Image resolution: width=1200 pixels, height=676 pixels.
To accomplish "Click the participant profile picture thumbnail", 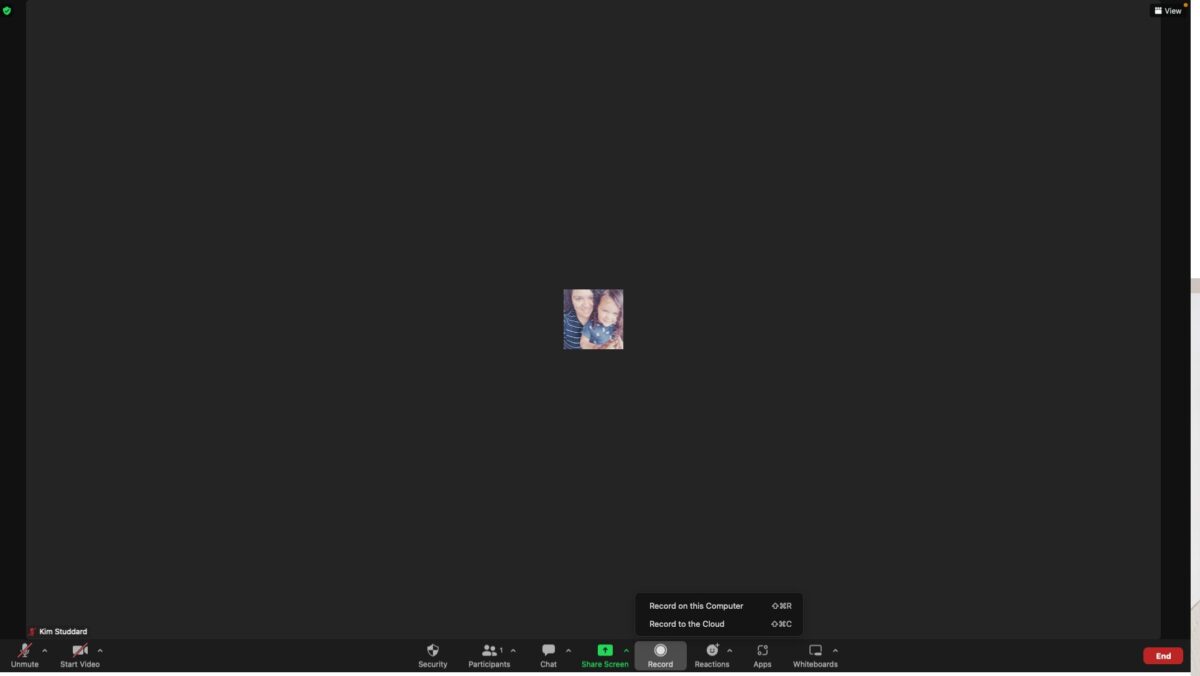I will [x=593, y=319].
